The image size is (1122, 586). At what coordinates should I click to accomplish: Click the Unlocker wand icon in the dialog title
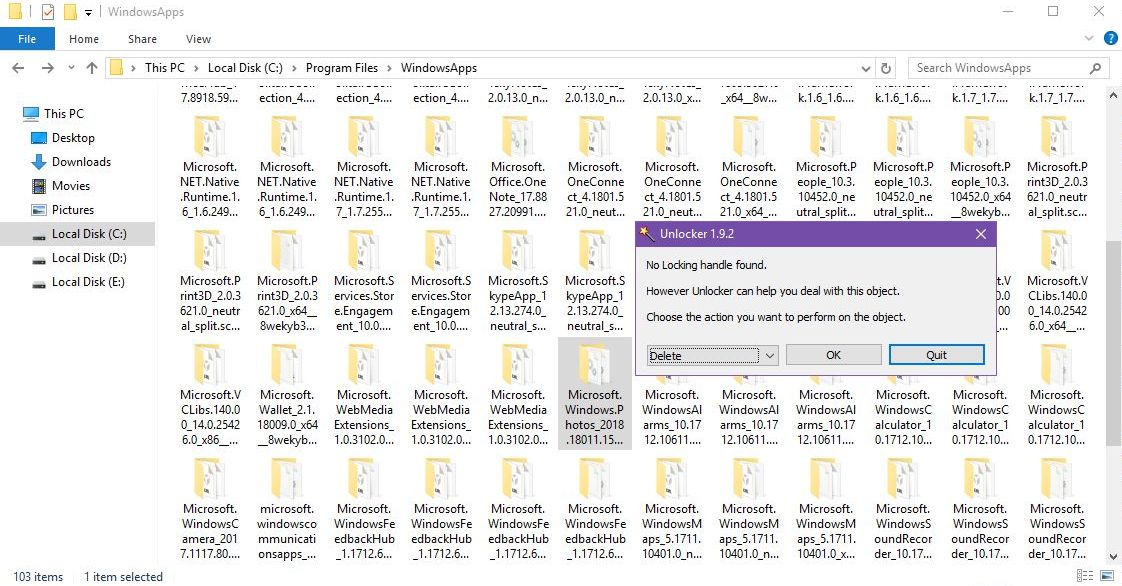647,234
